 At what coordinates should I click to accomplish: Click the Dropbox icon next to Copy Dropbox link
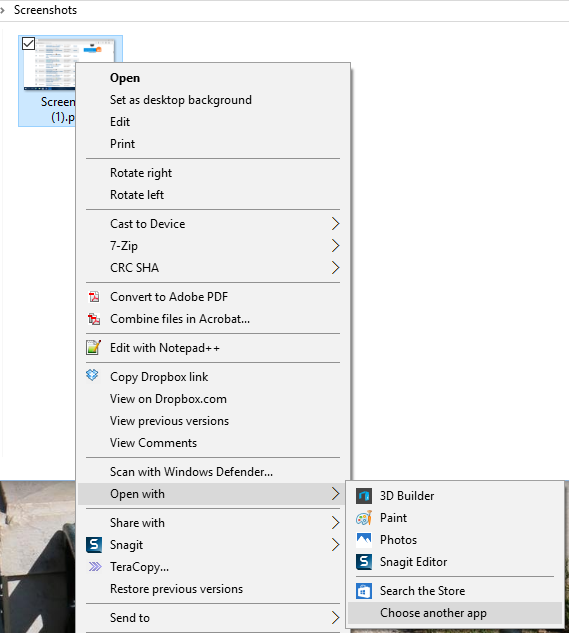pyautogui.click(x=92, y=375)
